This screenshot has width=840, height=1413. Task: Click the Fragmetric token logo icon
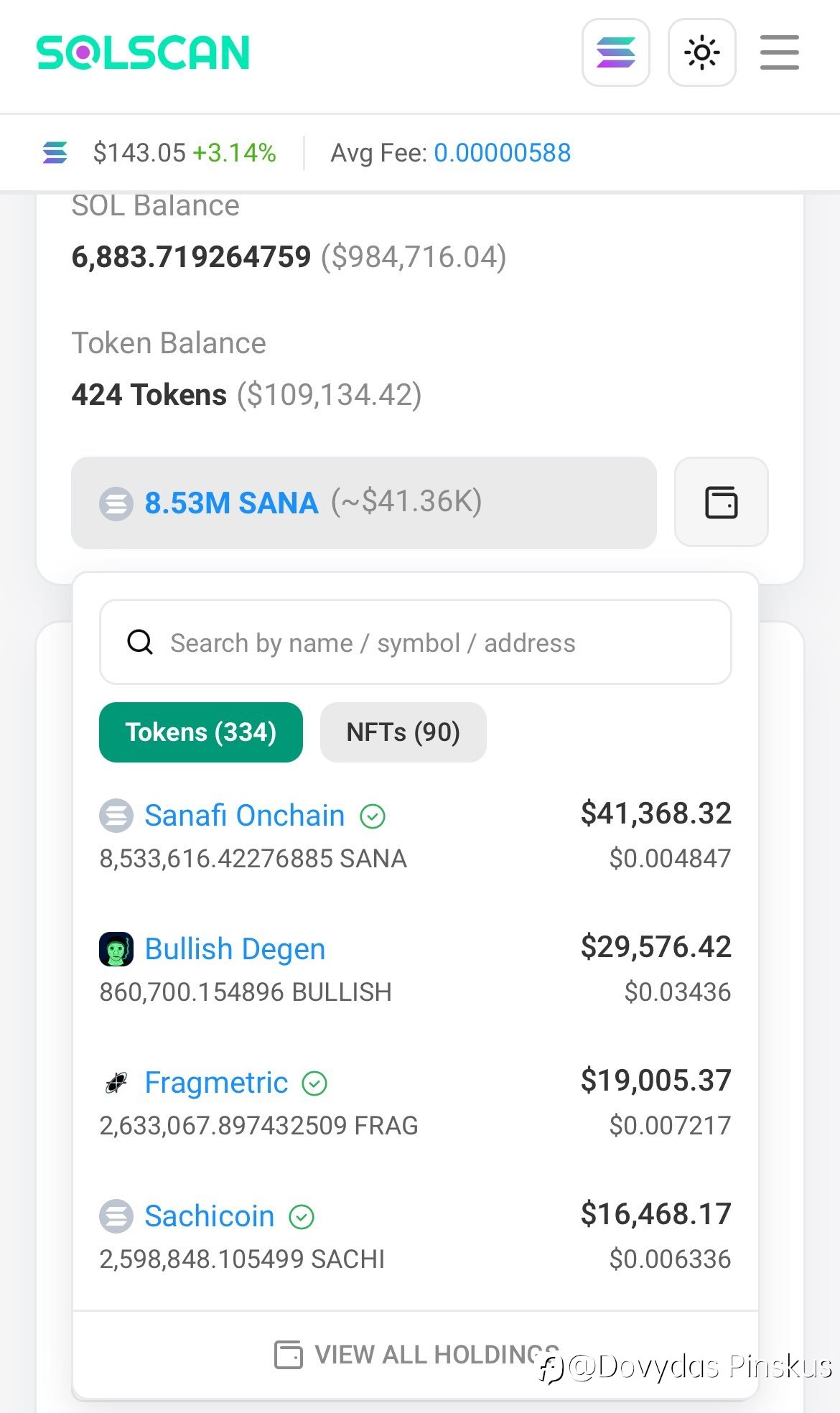116,1083
